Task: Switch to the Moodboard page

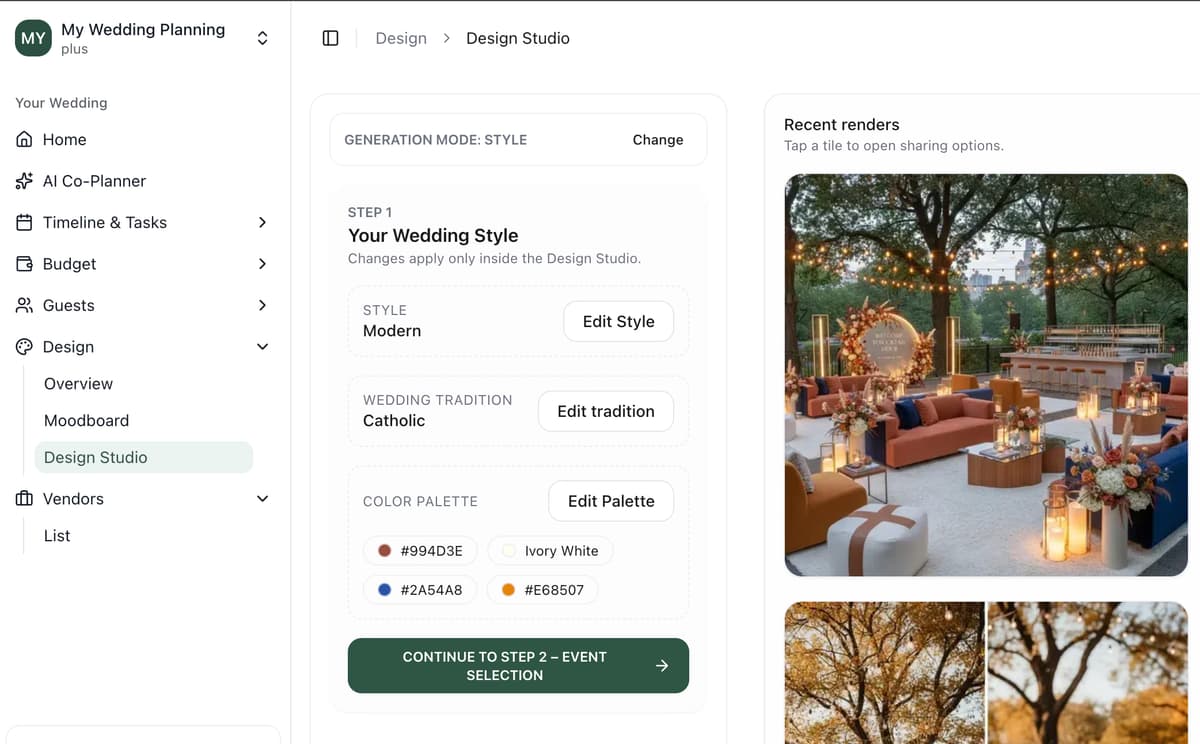Action: click(x=86, y=420)
